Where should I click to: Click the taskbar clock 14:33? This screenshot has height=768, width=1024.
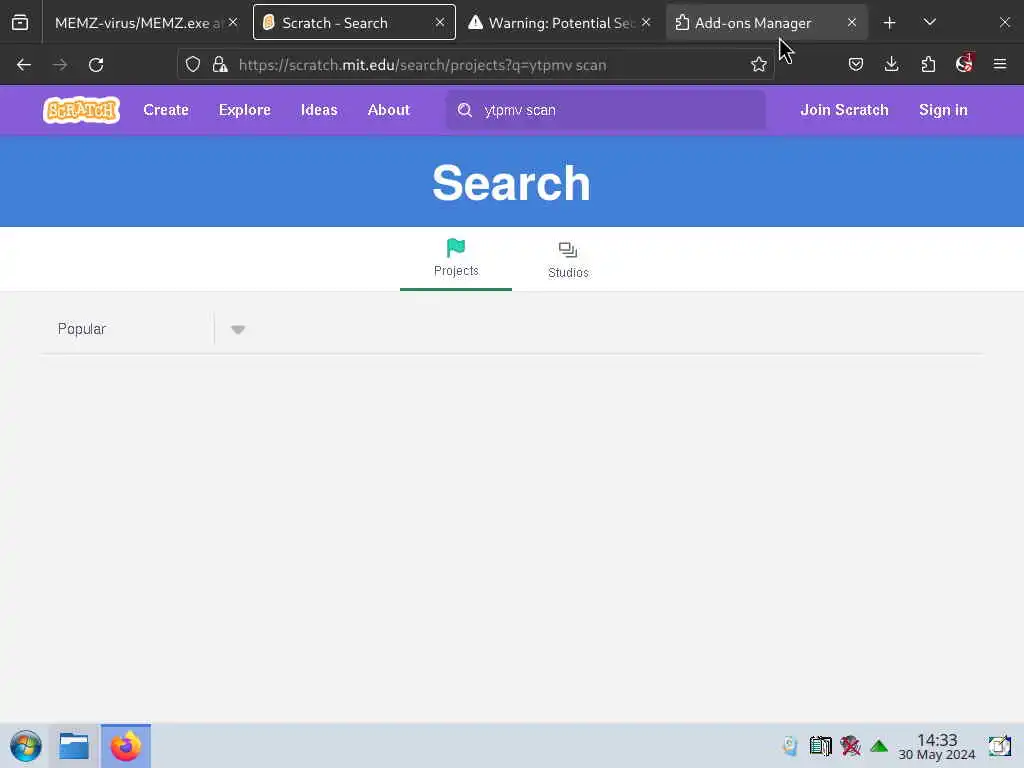[936, 746]
